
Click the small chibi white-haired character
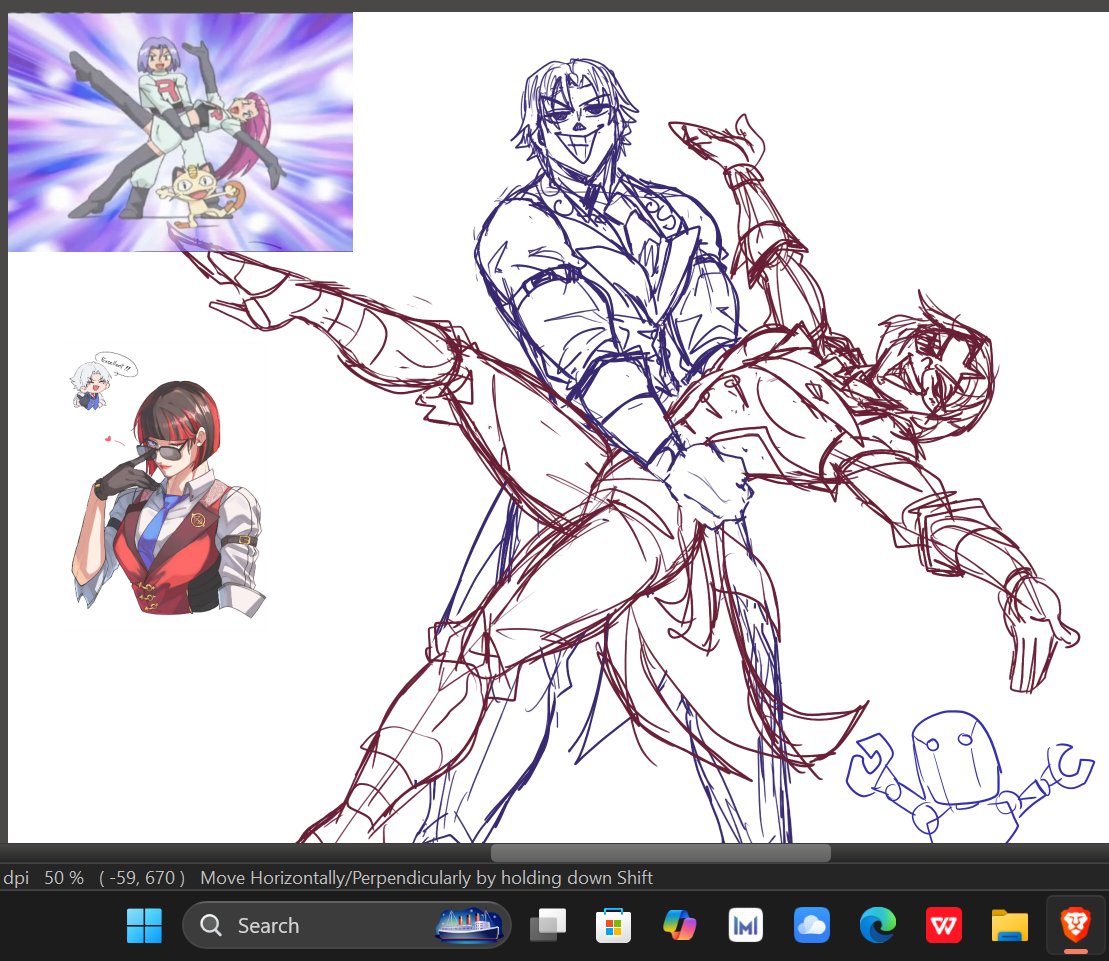90,386
